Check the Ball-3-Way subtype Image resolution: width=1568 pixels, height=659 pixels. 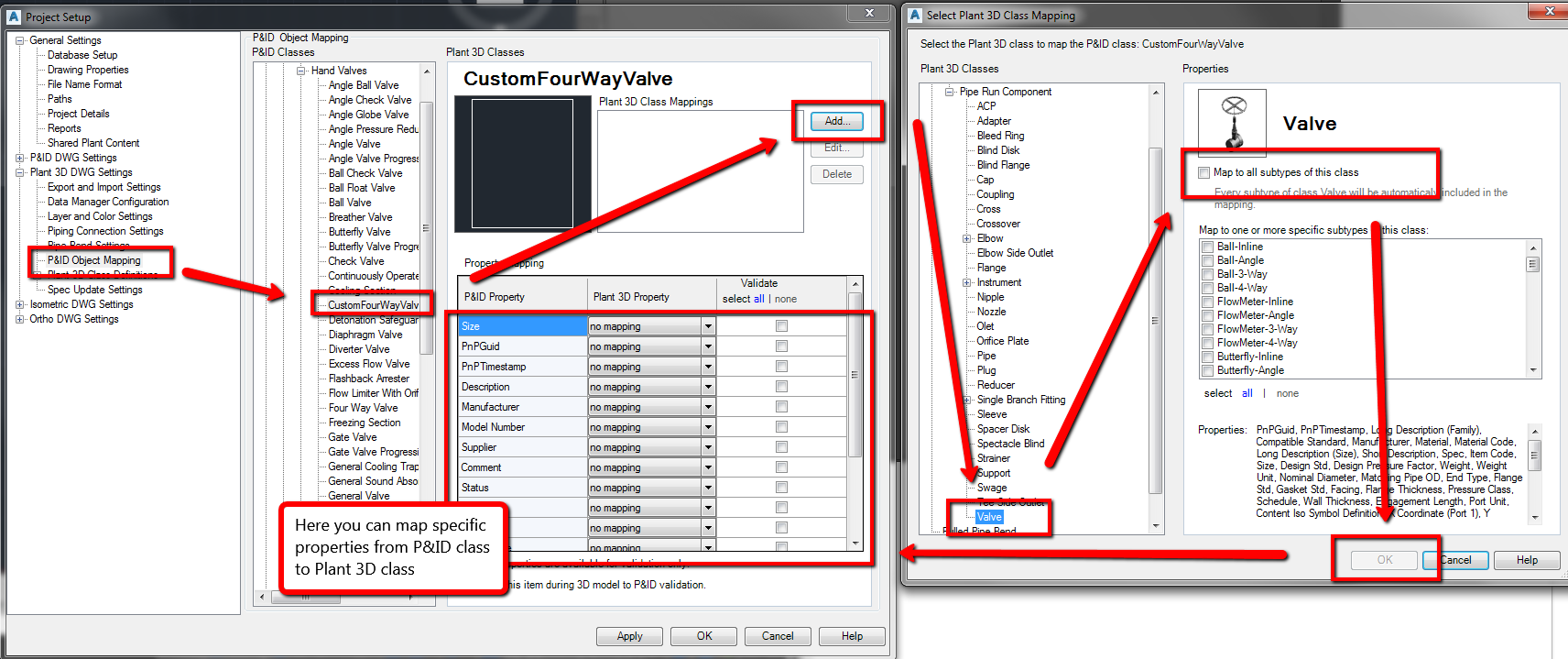pyautogui.click(x=1207, y=274)
